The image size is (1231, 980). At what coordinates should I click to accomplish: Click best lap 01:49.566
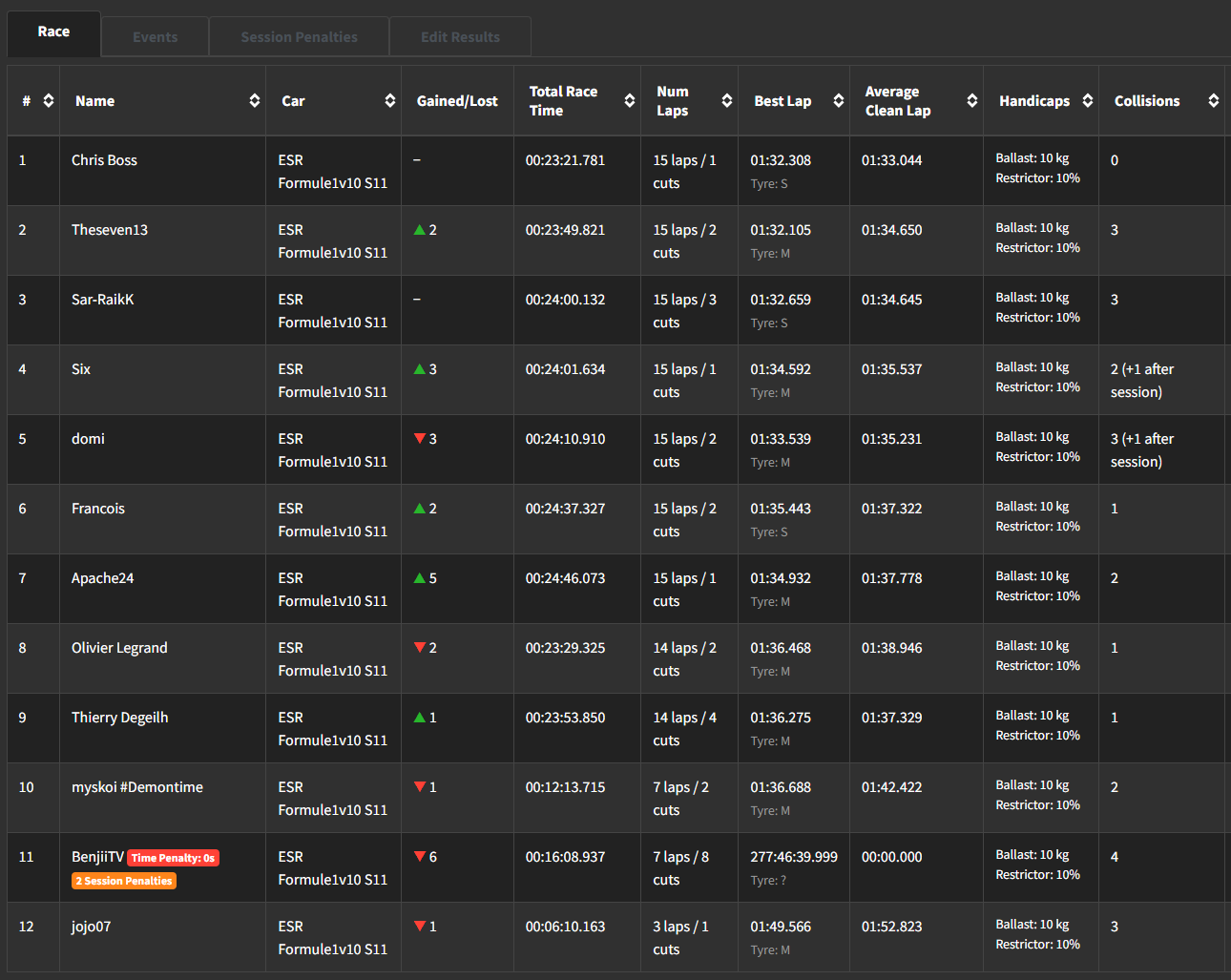pos(781,927)
